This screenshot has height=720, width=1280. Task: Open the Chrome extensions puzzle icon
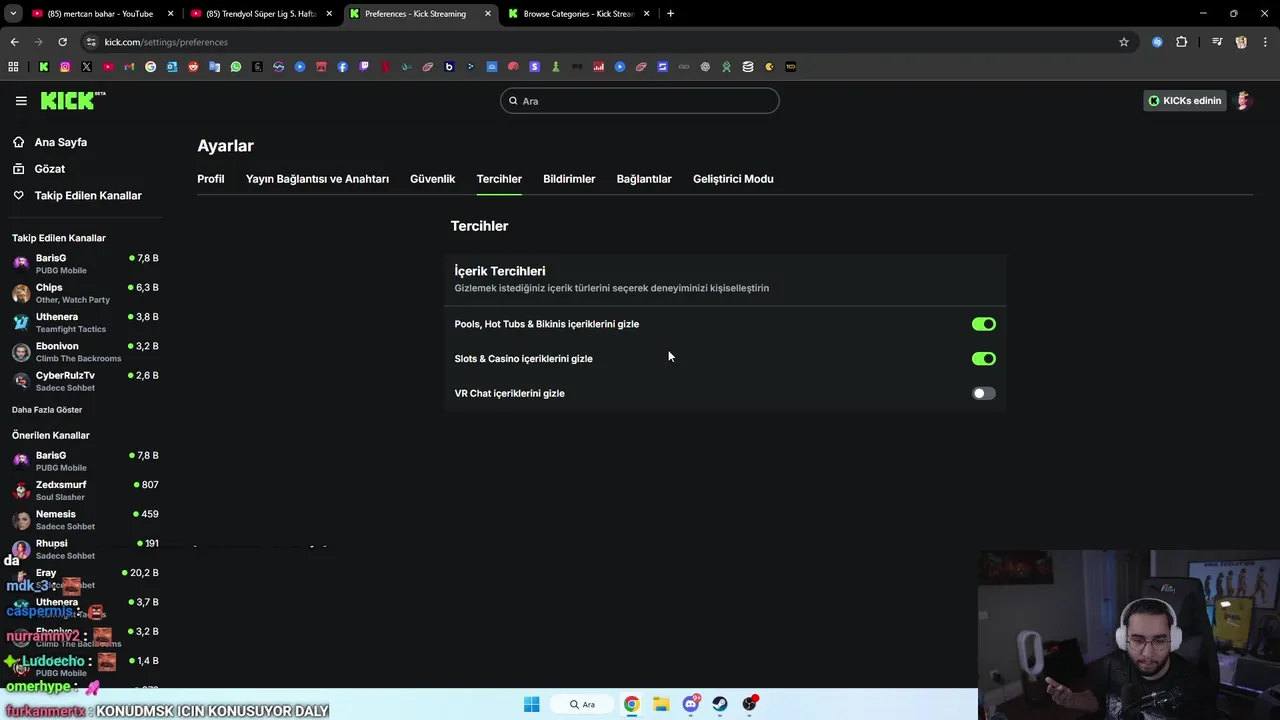[1182, 42]
